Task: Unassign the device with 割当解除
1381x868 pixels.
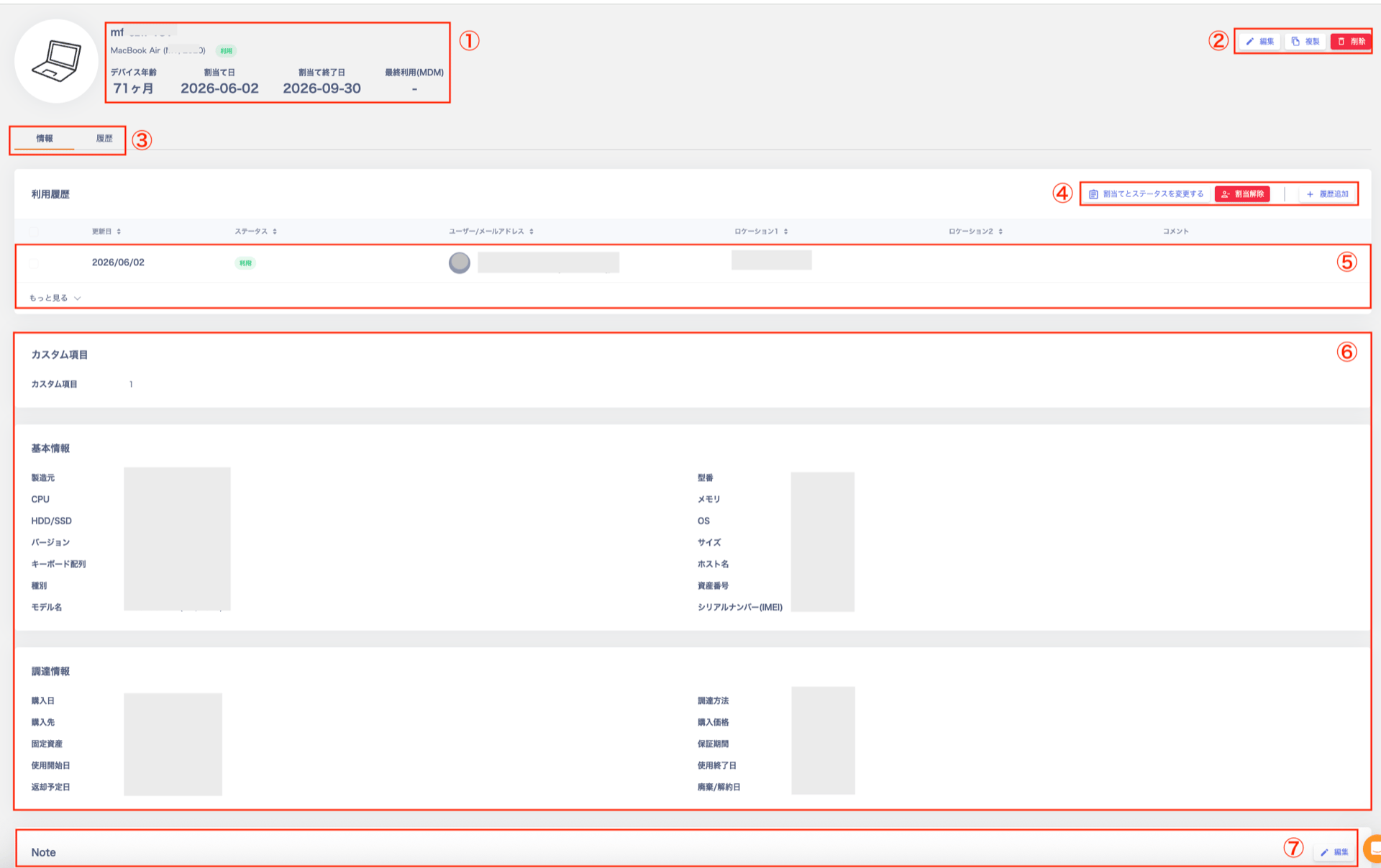Action: click(1242, 194)
